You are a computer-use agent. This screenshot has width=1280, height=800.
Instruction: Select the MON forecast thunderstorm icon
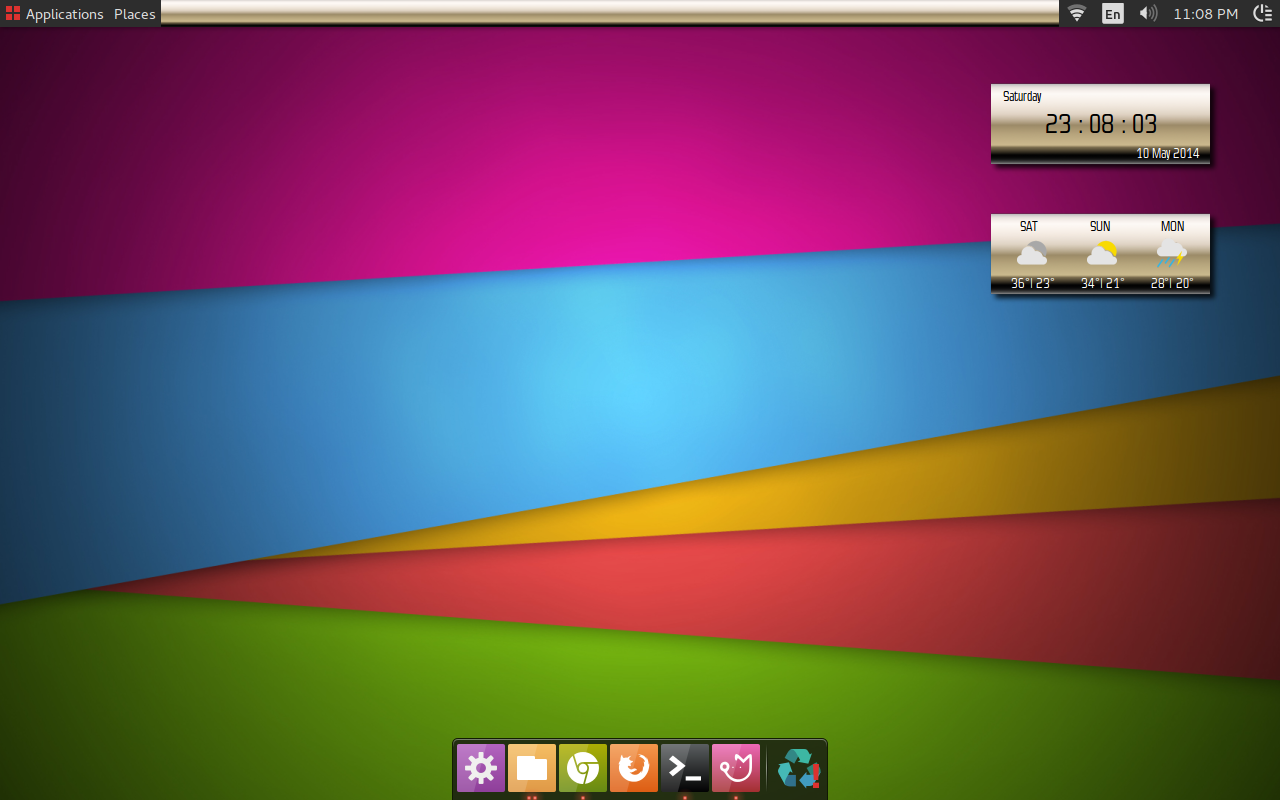tap(1171, 254)
